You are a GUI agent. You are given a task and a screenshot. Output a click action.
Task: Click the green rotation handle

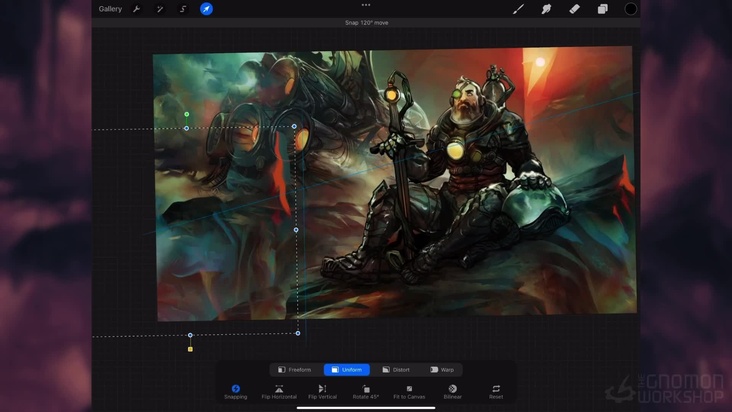pos(187,114)
